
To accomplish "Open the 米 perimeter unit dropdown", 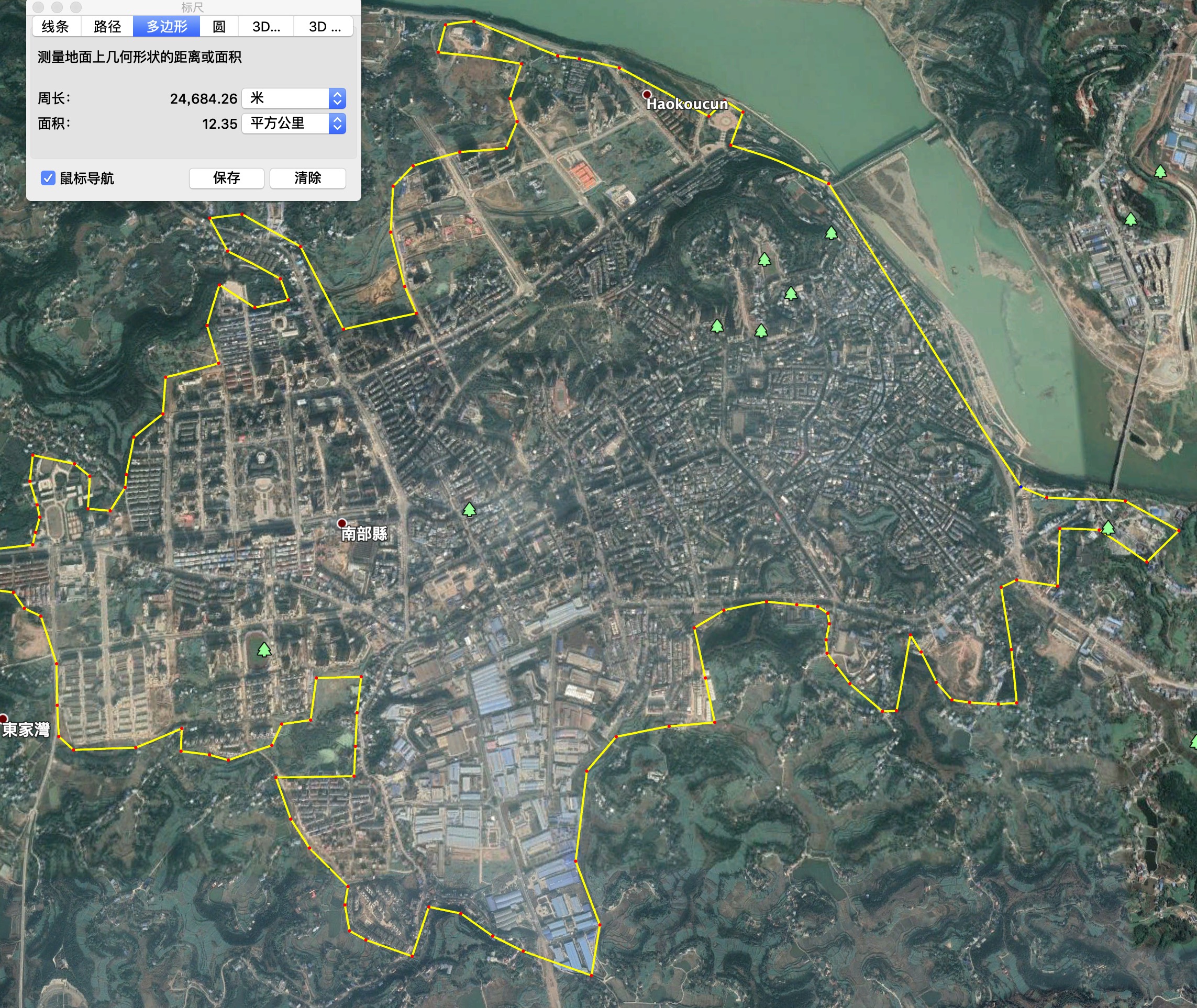I will click(x=294, y=98).
